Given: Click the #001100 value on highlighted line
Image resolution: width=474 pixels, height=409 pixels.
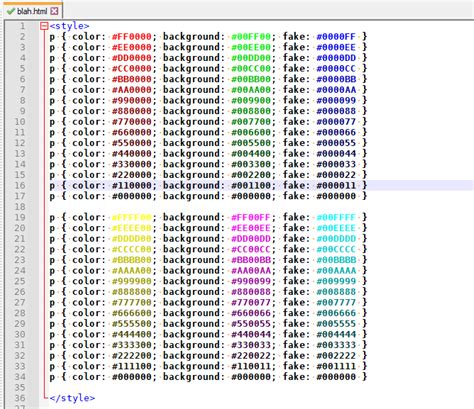Looking at the screenshot, I should pyautogui.click(x=251, y=186).
